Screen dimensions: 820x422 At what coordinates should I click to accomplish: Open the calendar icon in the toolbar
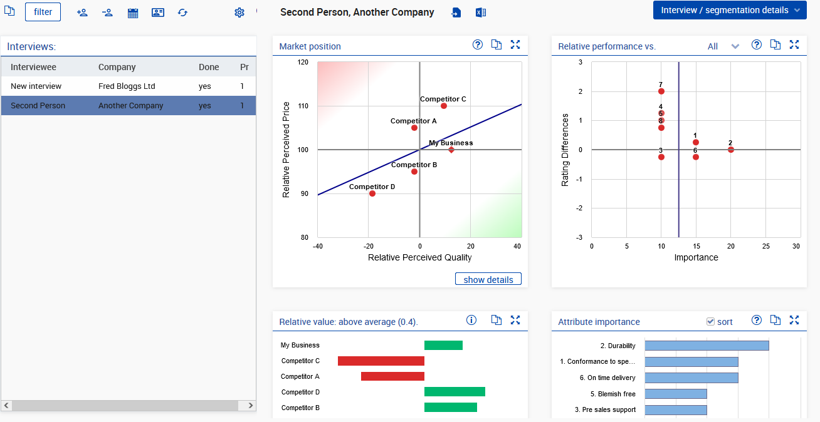click(133, 13)
